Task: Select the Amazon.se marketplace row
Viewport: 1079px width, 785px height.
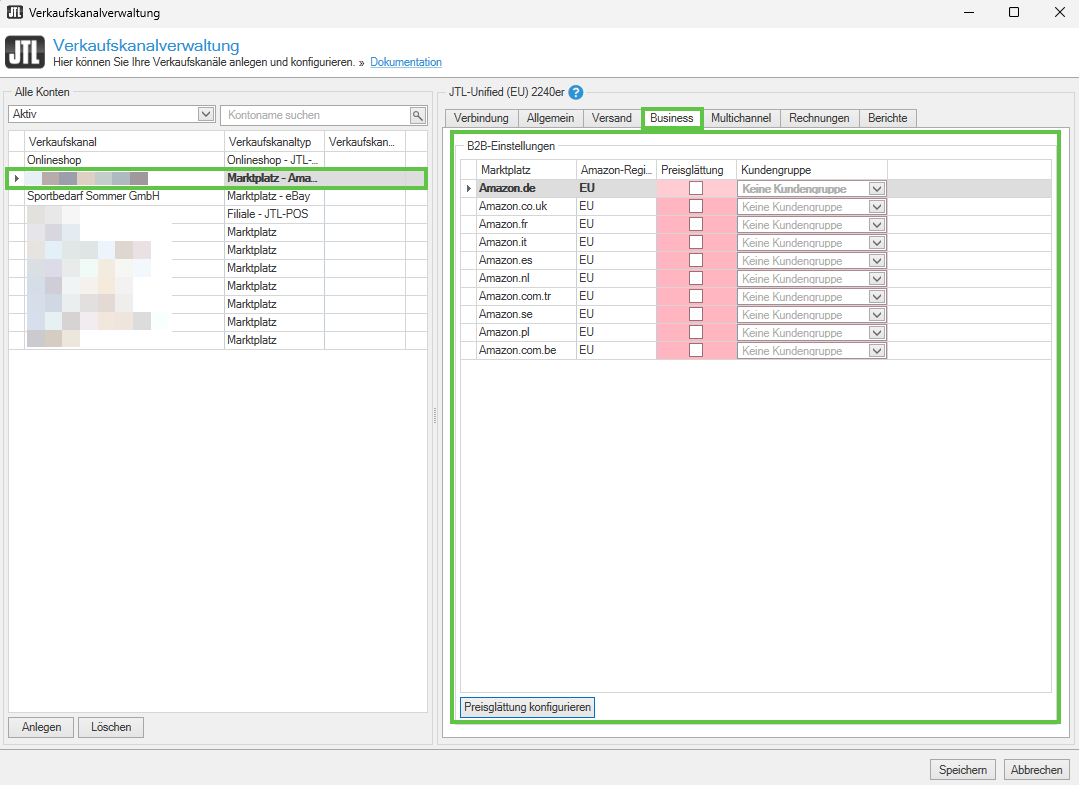Action: pos(756,314)
